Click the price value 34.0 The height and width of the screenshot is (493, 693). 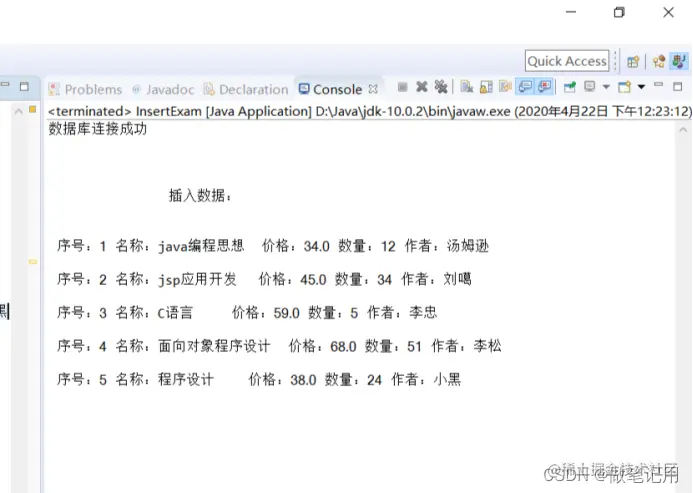coord(316,246)
